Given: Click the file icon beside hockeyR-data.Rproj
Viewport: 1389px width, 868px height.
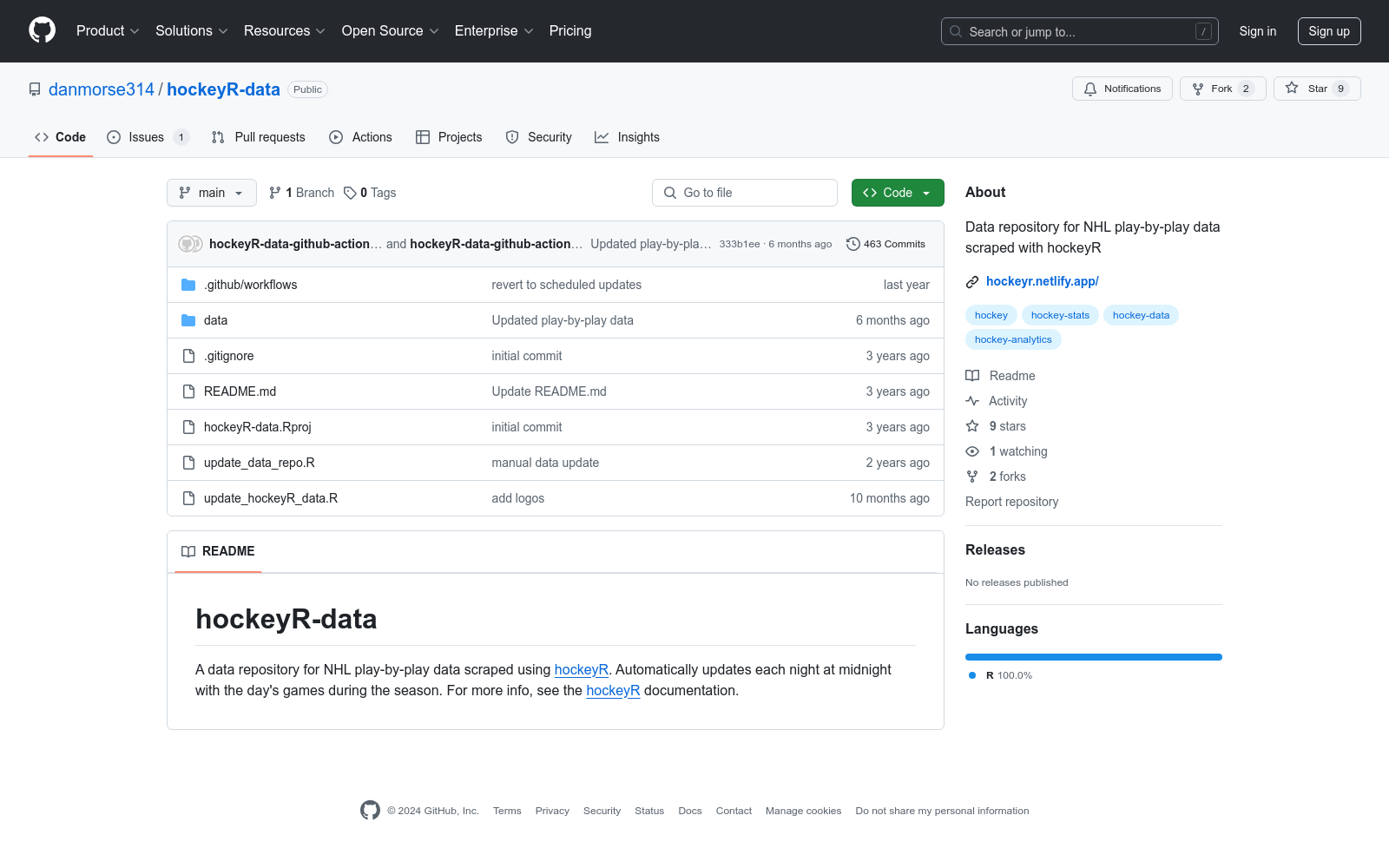Looking at the screenshot, I should tap(188, 427).
